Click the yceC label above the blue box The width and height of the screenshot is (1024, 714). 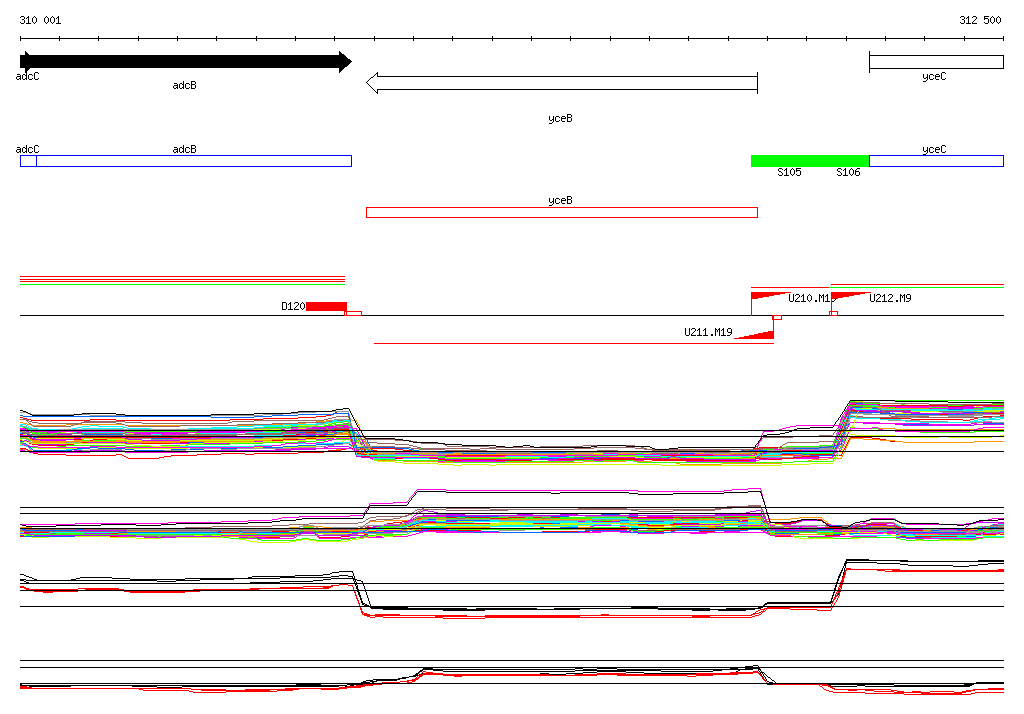[934, 149]
